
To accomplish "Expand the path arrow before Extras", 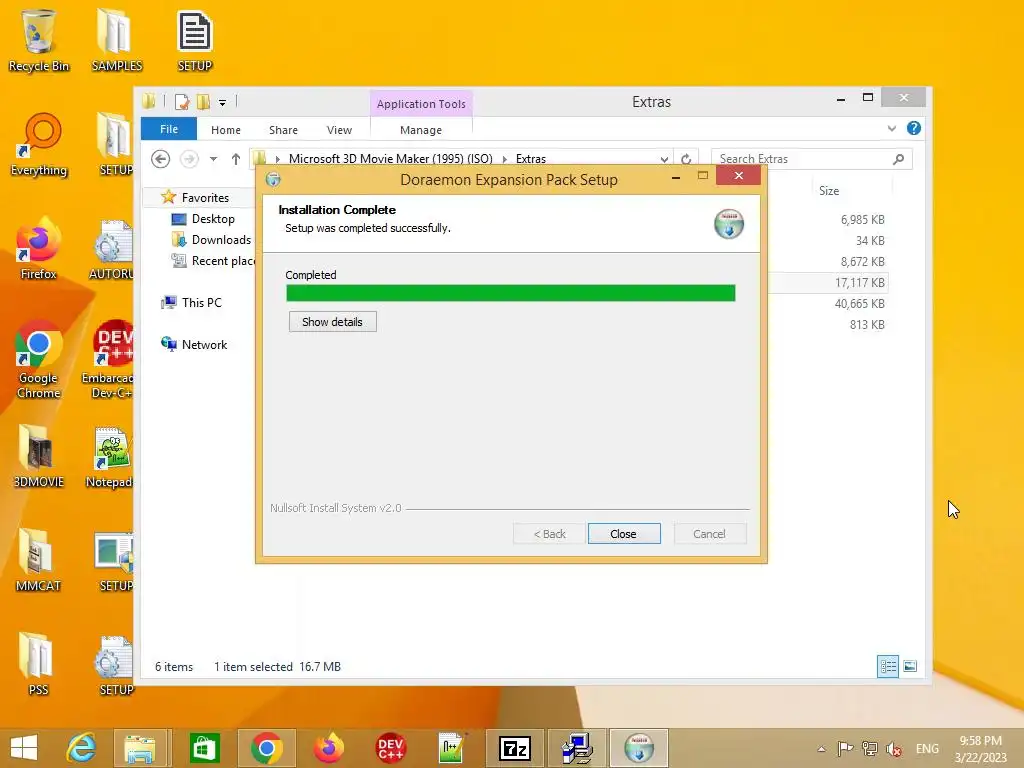I will [504, 159].
